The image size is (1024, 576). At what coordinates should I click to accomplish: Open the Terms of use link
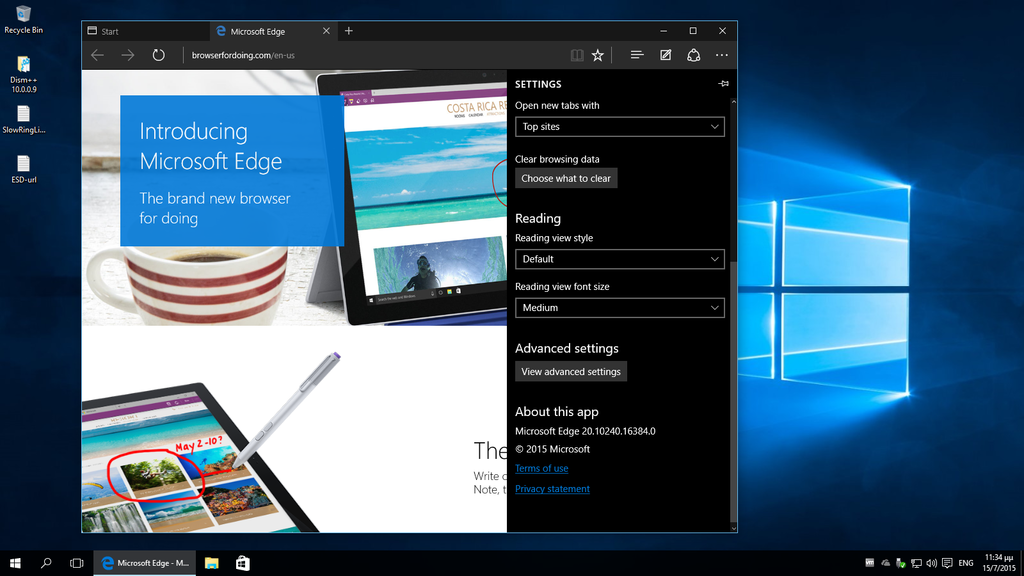[541, 468]
